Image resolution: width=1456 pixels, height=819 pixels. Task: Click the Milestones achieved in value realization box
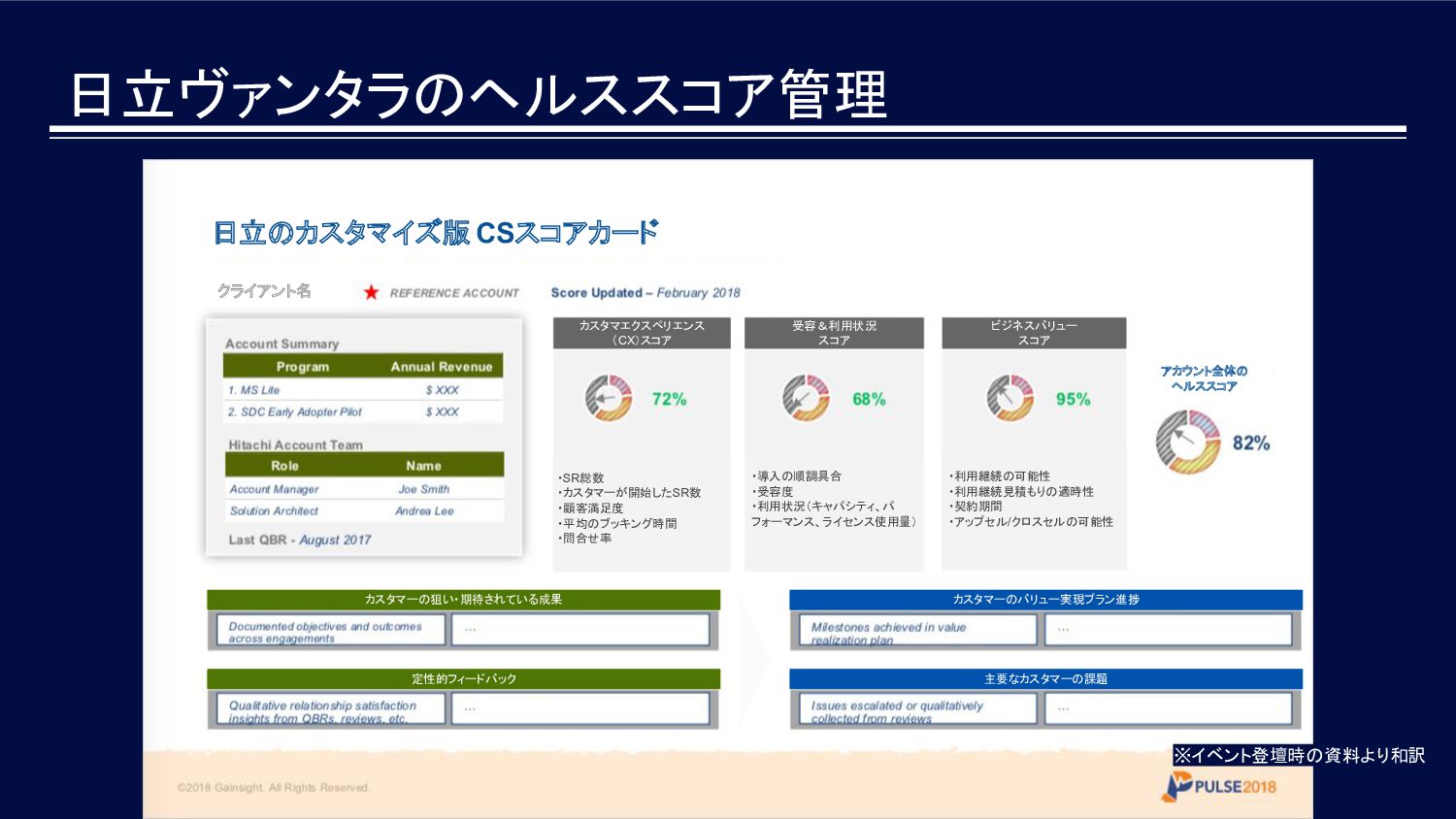click(918, 631)
